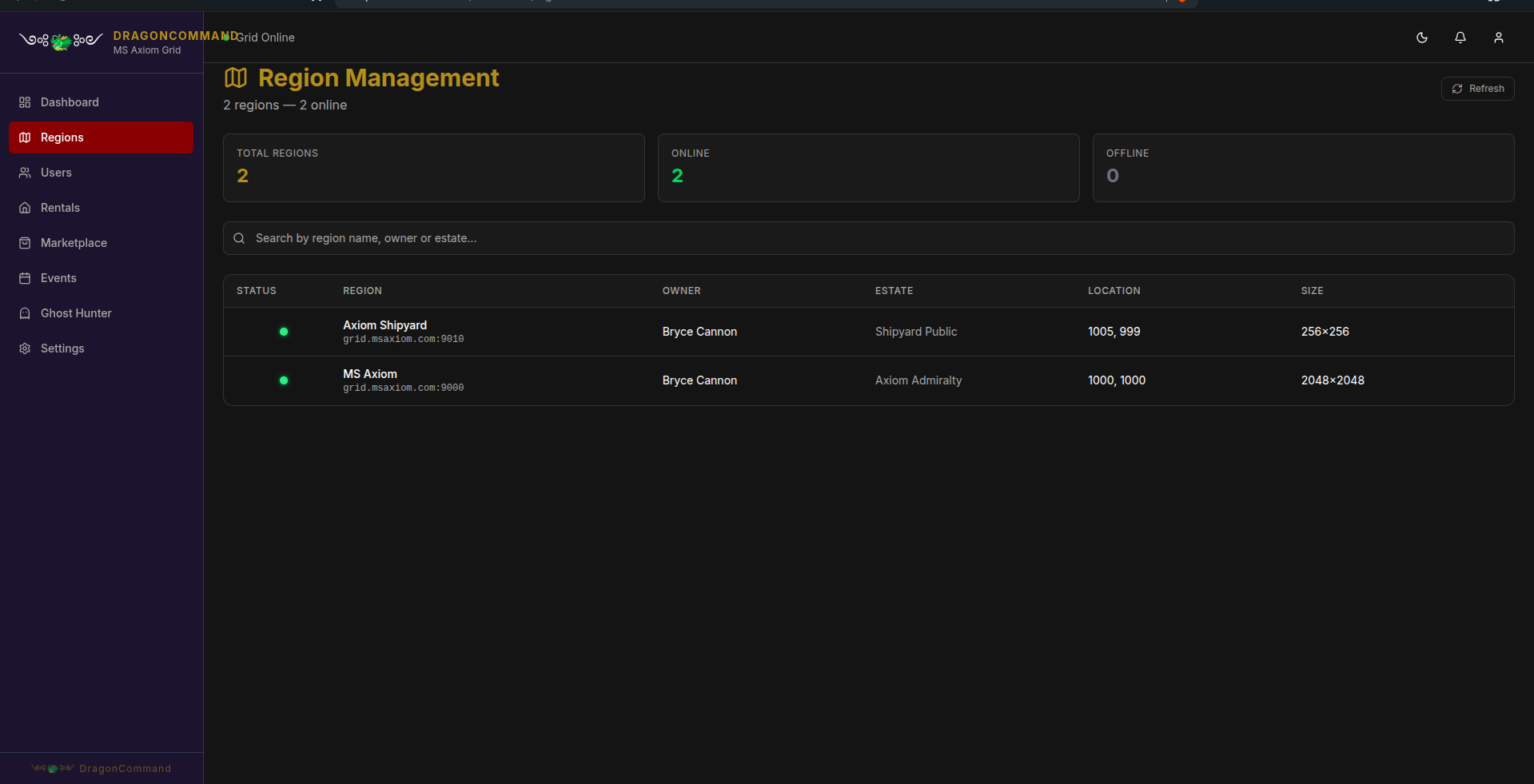Click the Ghost Hunter ghost icon
1534x784 pixels.
pyautogui.click(x=25, y=313)
